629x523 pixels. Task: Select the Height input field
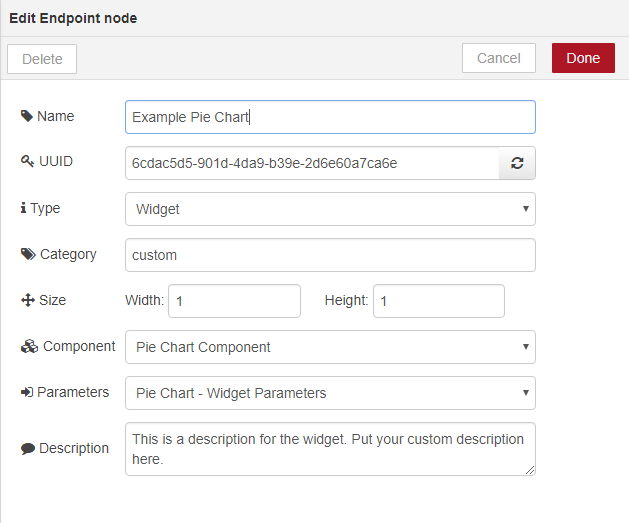(x=439, y=301)
